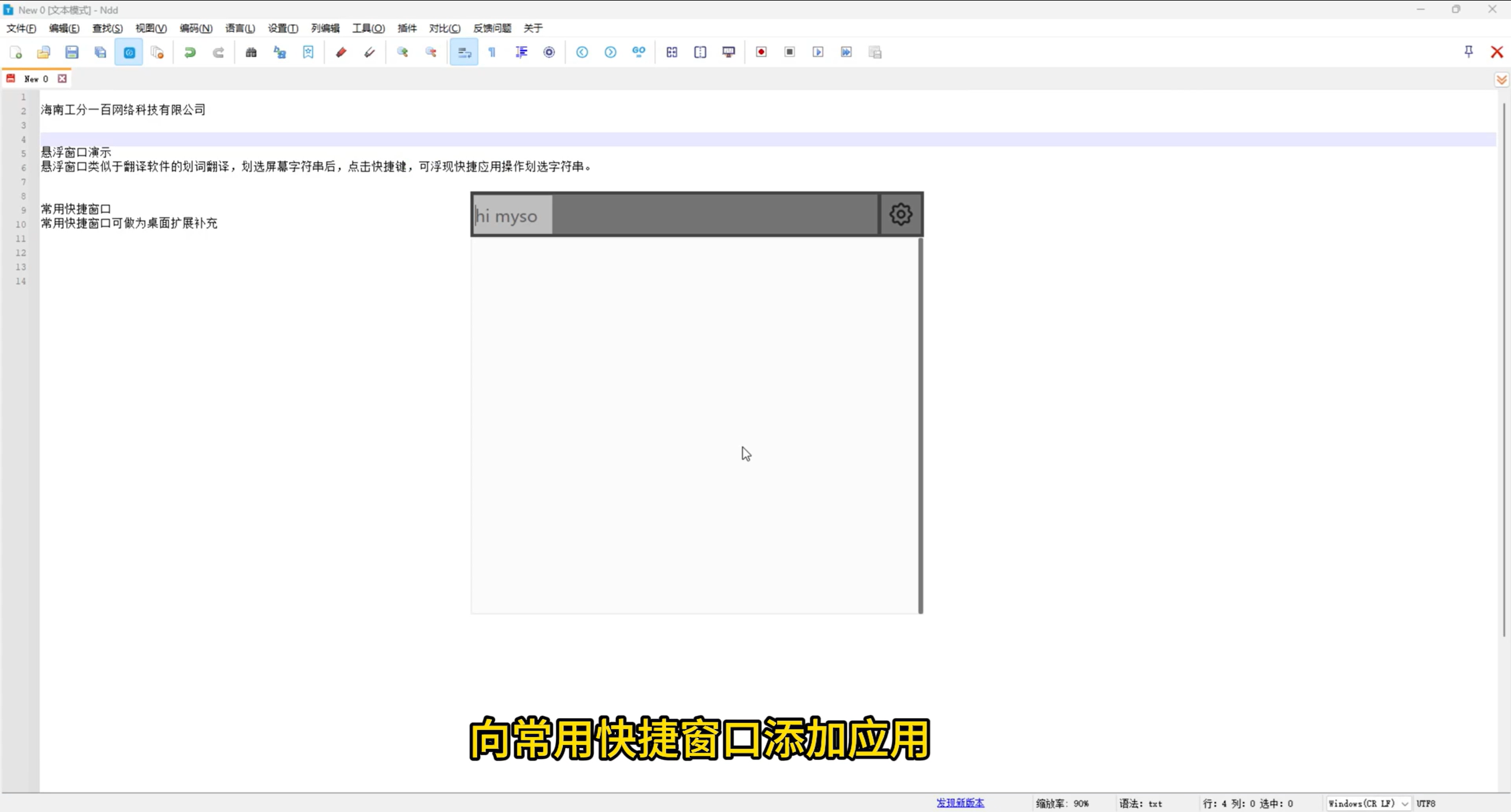Image resolution: width=1511 pixels, height=812 pixels.
Task: Click the 发现新版本 link in status bar
Action: point(960,803)
